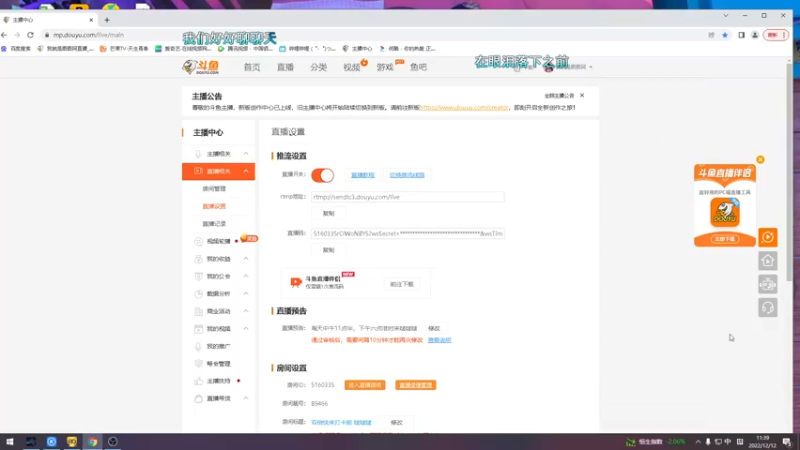
Task: Open the Windows Start menu
Action: click(x=10, y=442)
